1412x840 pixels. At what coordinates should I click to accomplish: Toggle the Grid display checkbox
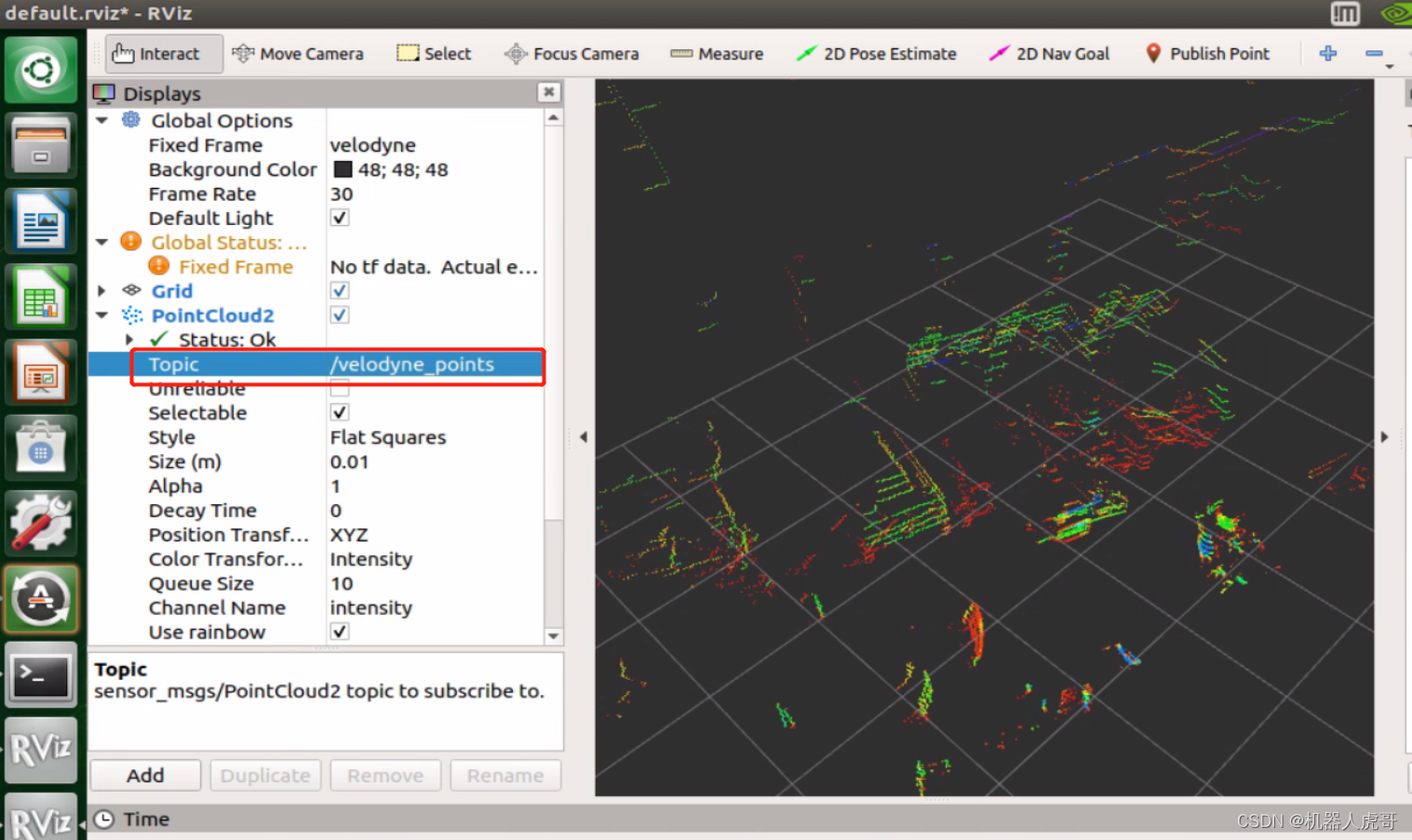click(340, 290)
